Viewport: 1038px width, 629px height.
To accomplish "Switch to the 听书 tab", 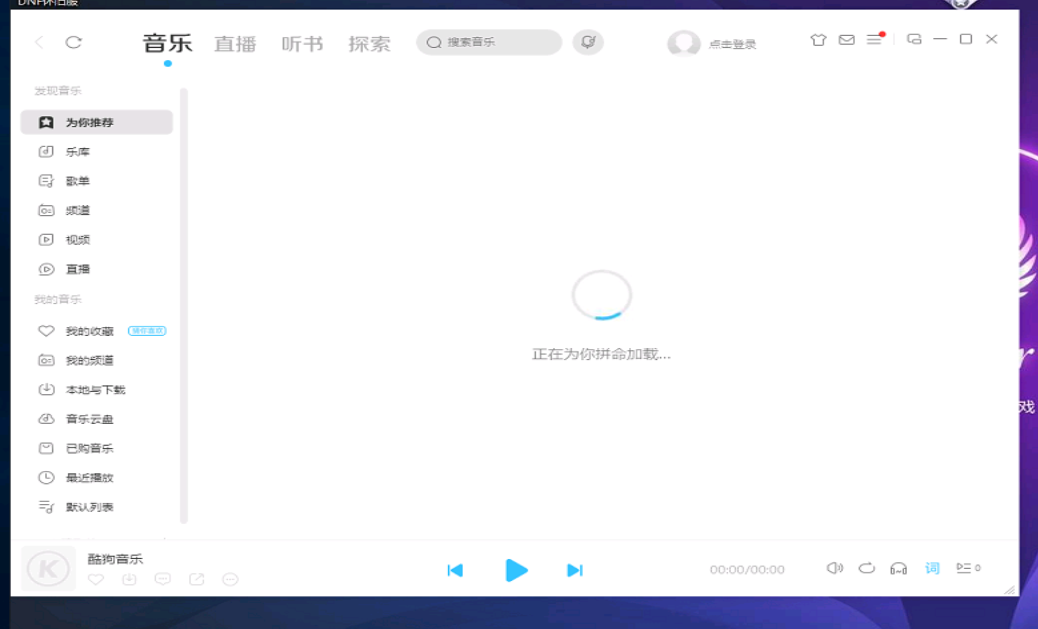I will pos(302,44).
